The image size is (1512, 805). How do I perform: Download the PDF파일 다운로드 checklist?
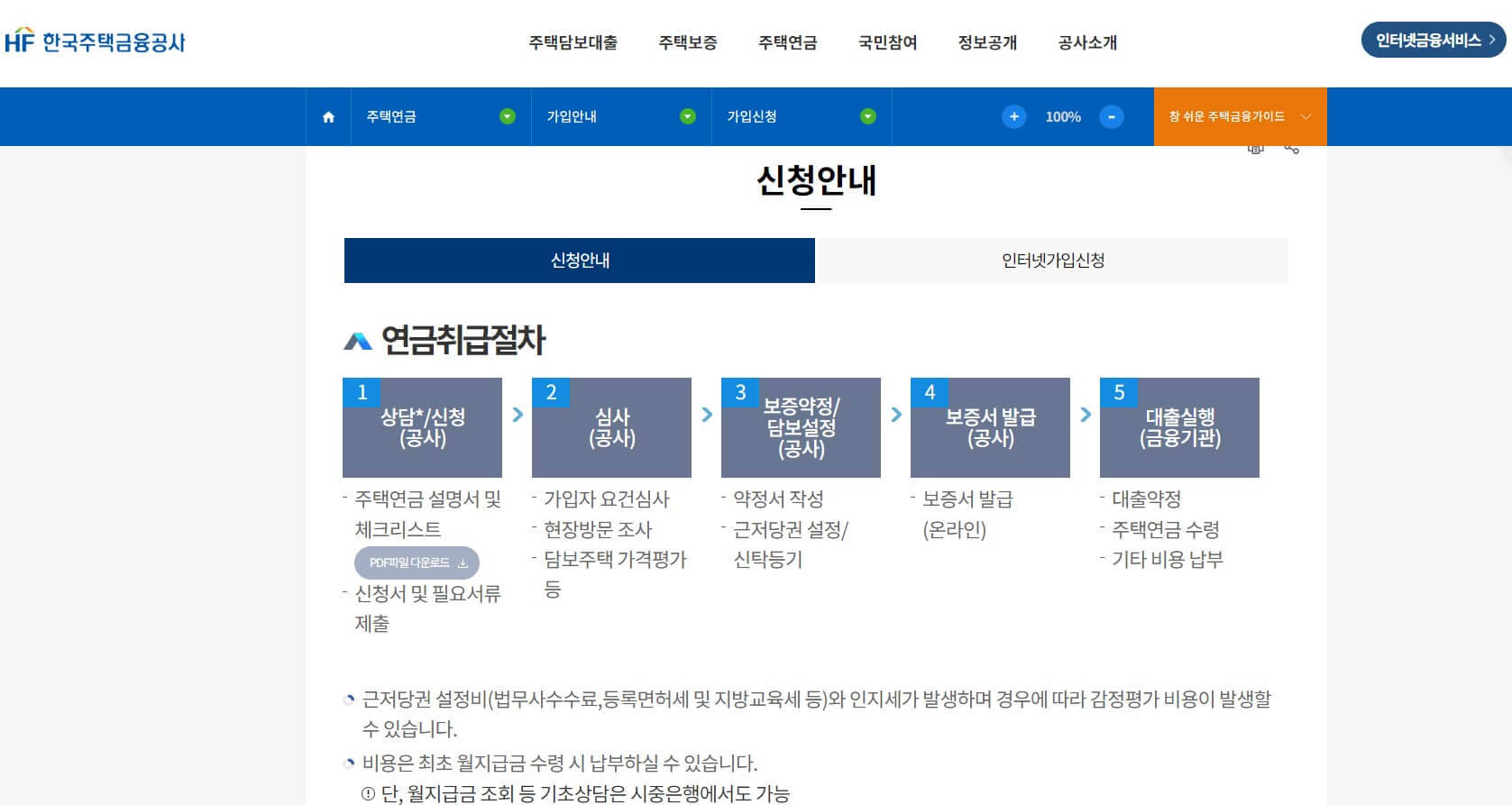(417, 563)
